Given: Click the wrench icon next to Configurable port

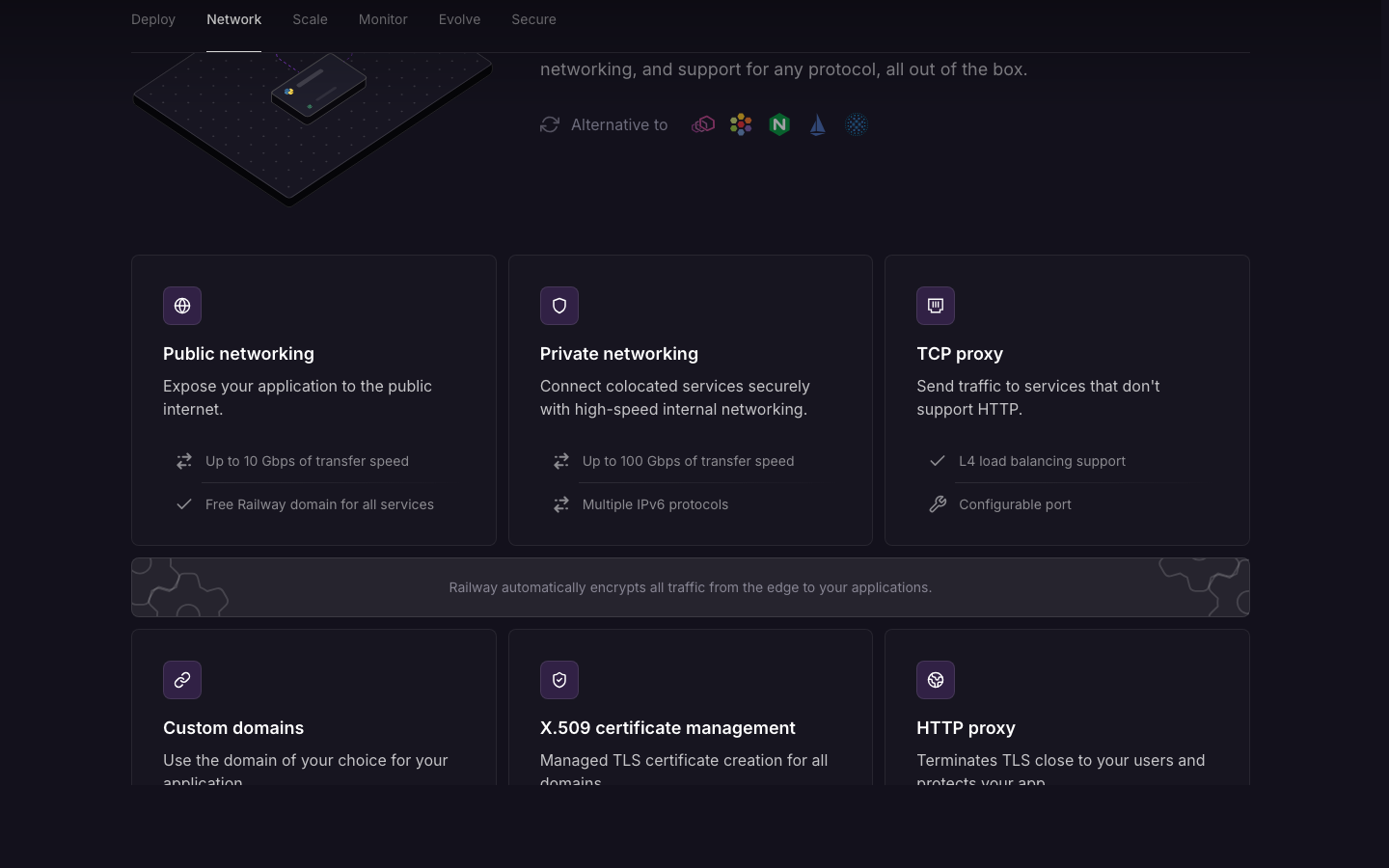Looking at the screenshot, I should click(x=938, y=504).
